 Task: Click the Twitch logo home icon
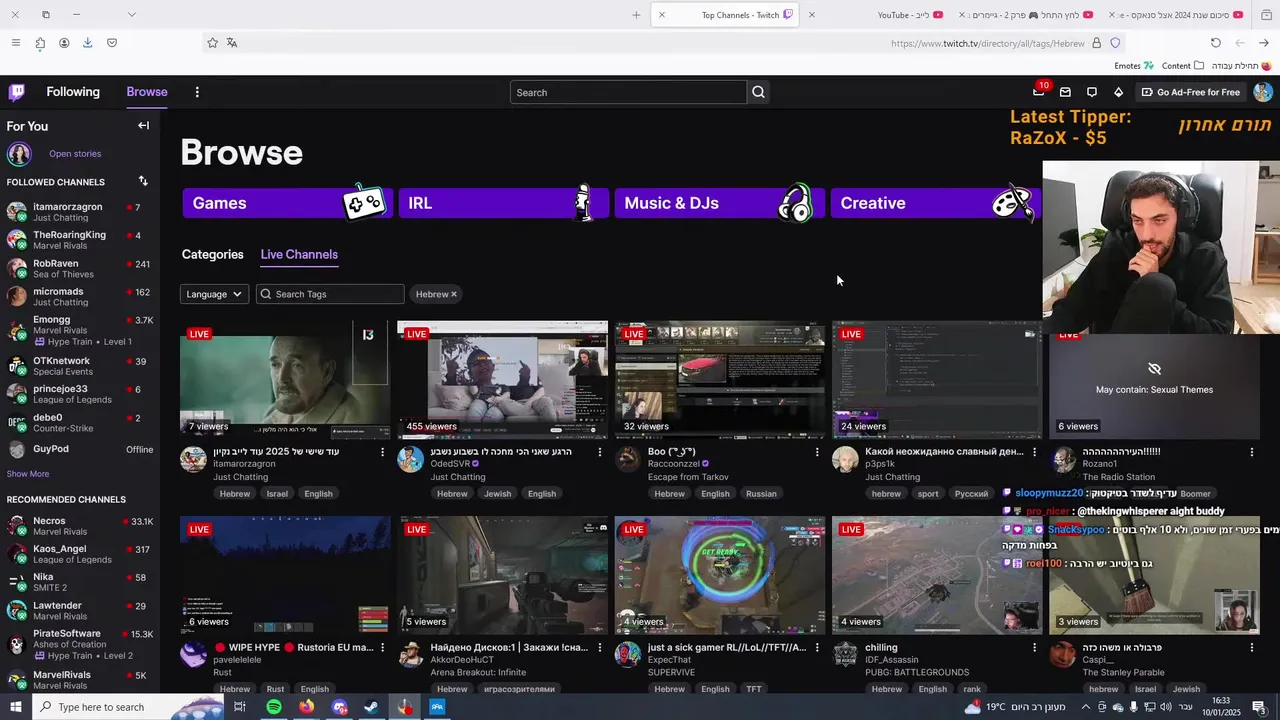[17, 92]
